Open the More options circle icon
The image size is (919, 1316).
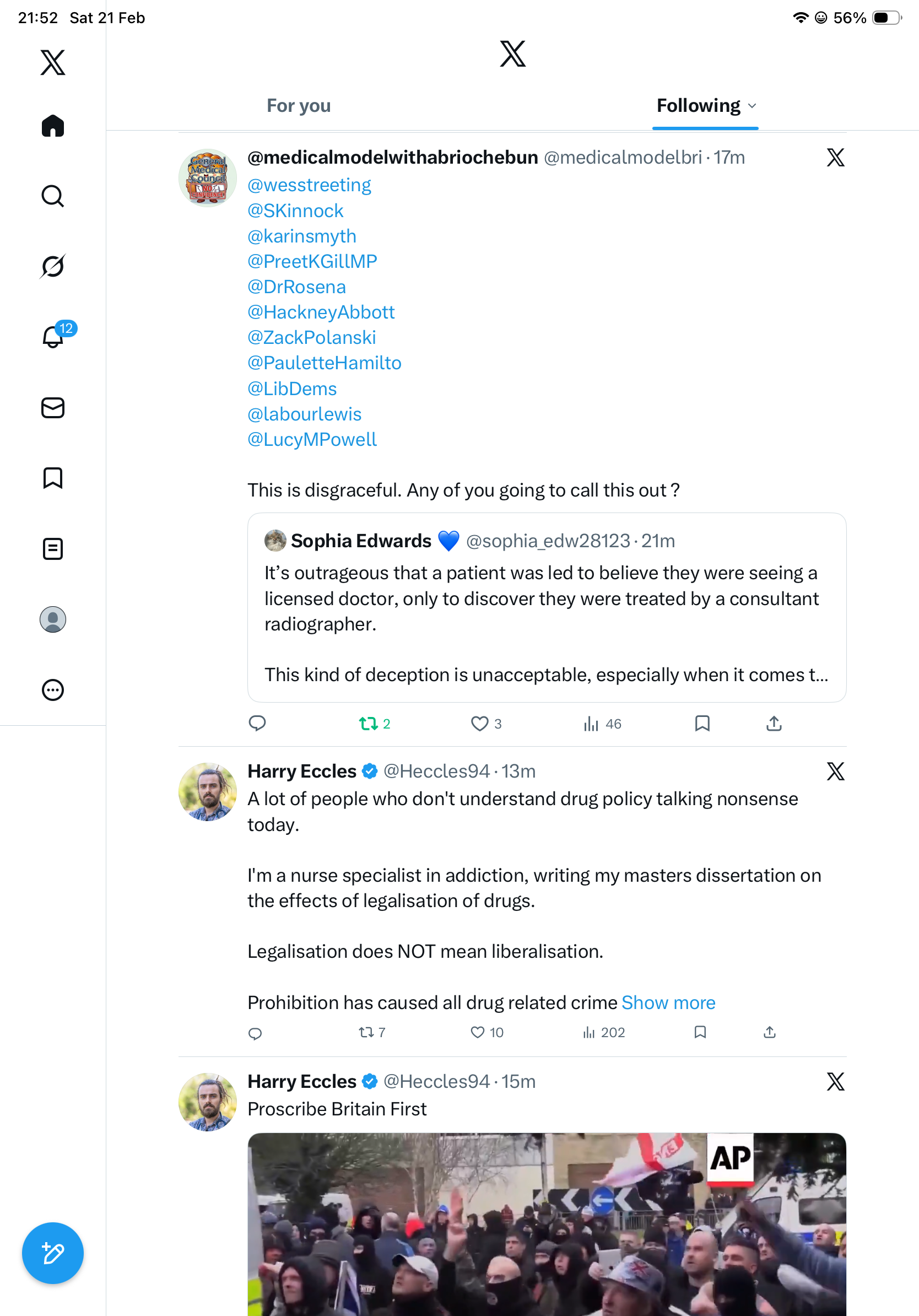click(53, 690)
